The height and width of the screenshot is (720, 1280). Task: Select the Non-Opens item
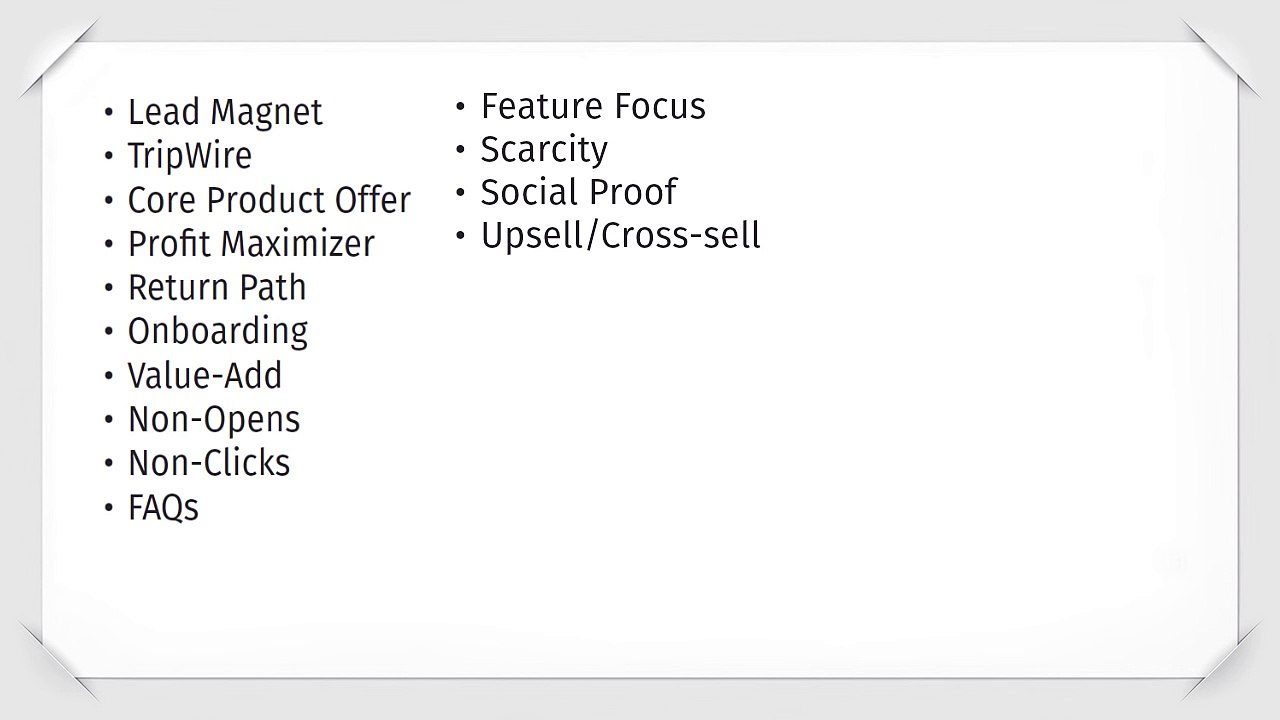click(214, 420)
